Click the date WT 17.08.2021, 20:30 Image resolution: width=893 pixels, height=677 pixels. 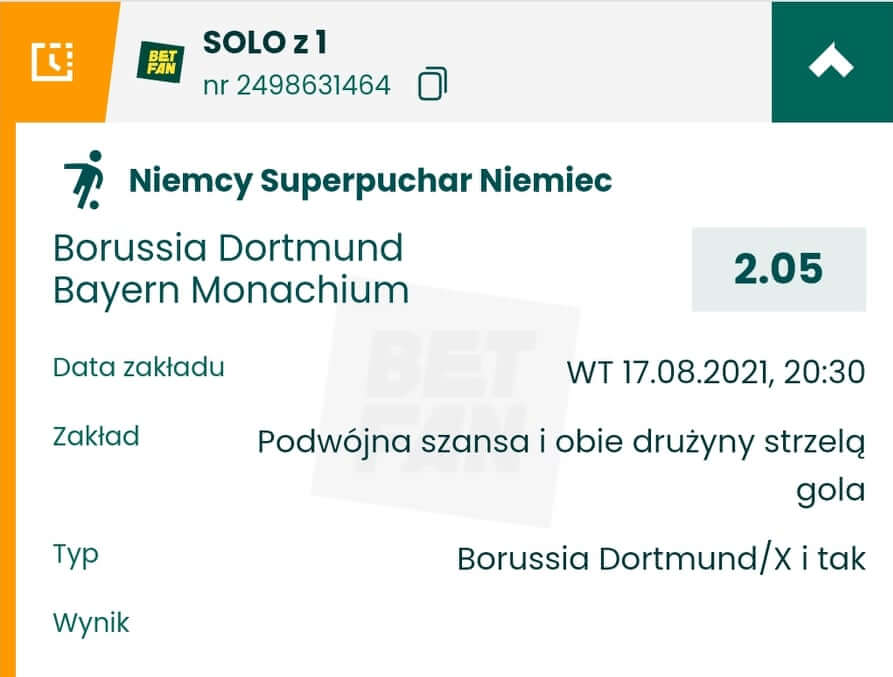pyautogui.click(x=715, y=373)
